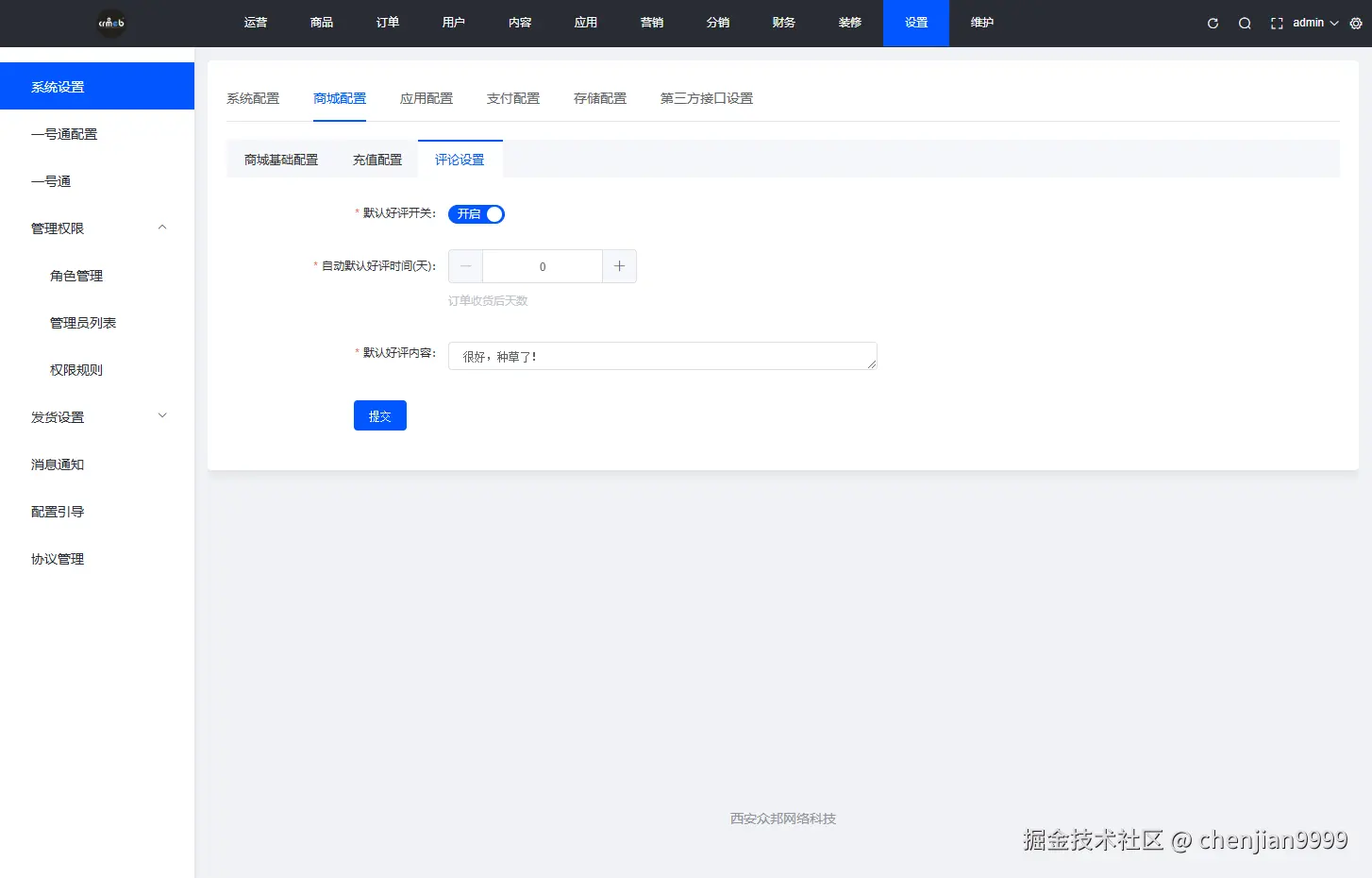Click the 西安众邦网络科技 footer text
The image size is (1372, 878).
783,819
